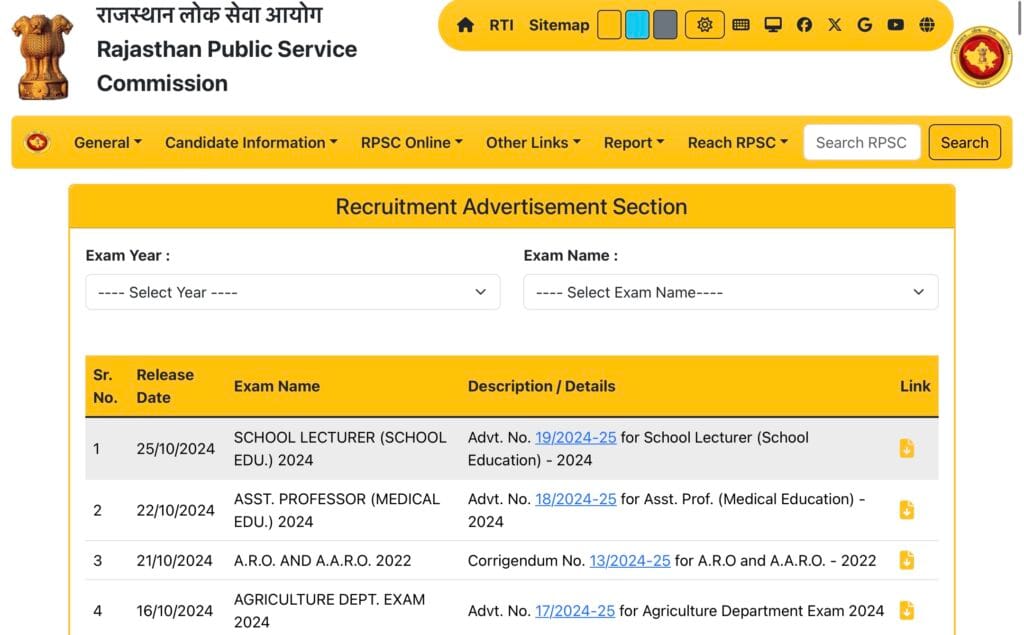This screenshot has width=1024, height=635.
Task: Click the Search button
Action: [x=965, y=142]
